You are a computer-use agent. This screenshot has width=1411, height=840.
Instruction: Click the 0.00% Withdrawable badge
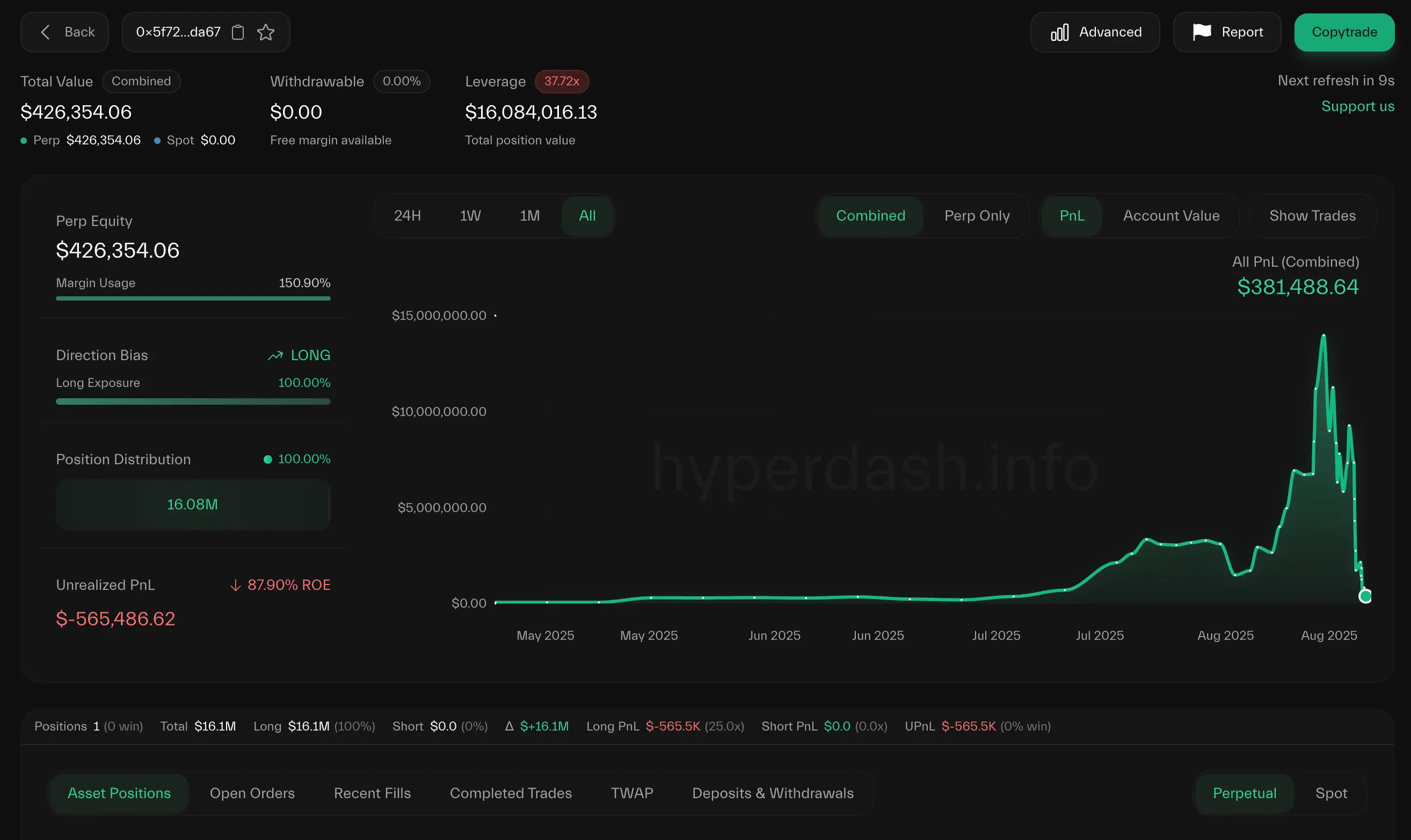tap(402, 82)
